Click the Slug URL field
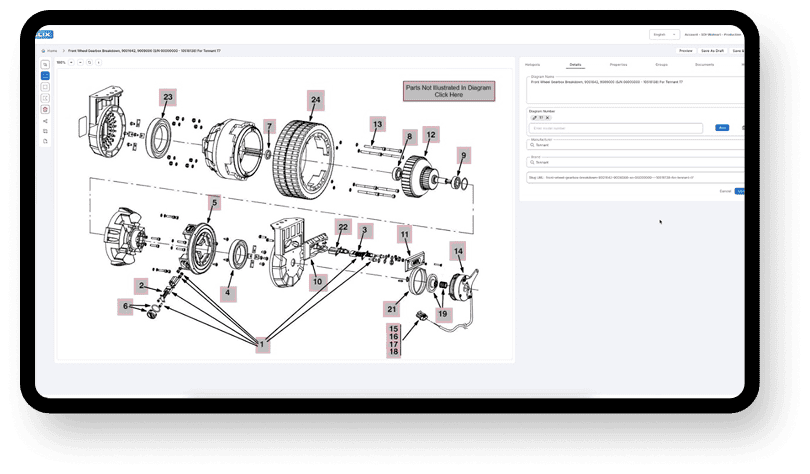 pos(635,178)
